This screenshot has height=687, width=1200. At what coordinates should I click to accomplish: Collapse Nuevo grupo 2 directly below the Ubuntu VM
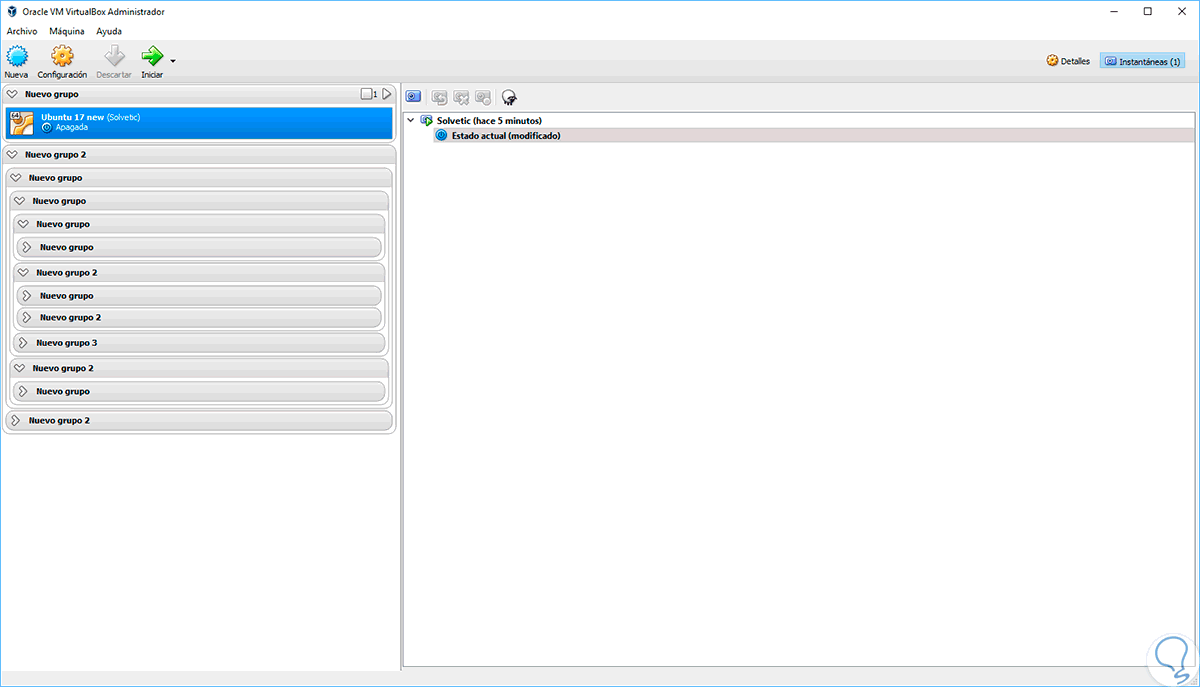12,155
